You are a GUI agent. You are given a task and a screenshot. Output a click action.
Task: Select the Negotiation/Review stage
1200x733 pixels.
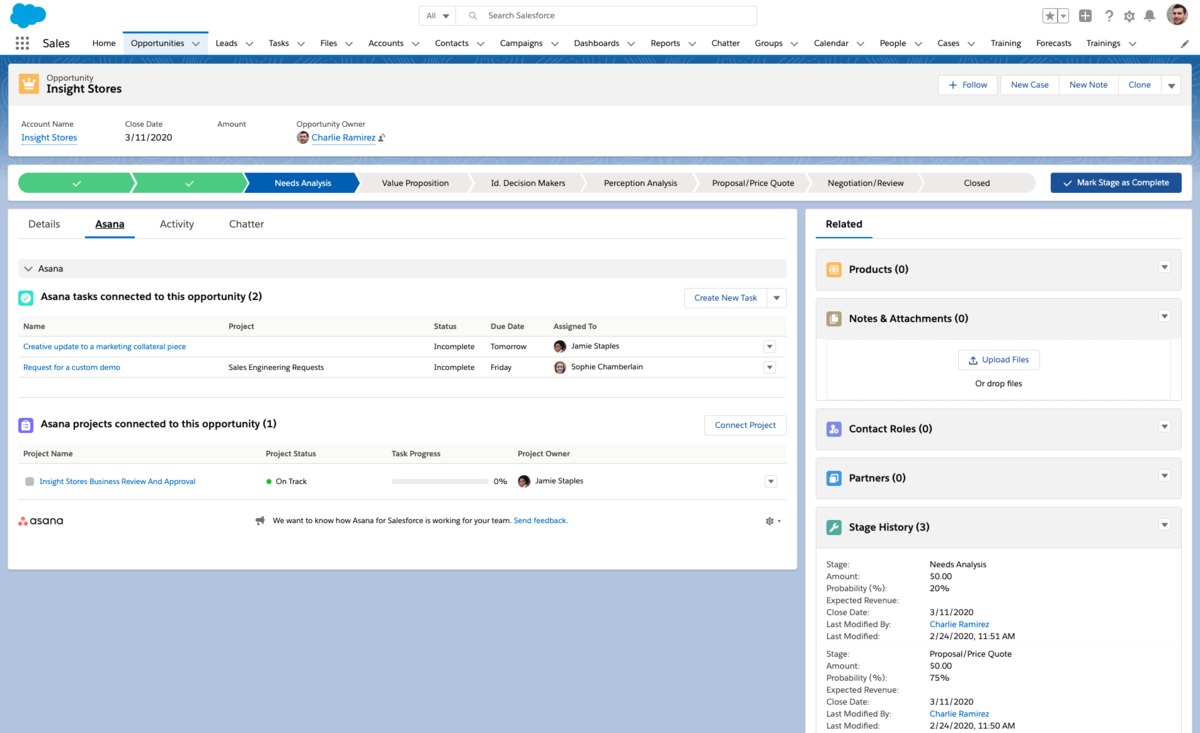(x=865, y=183)
